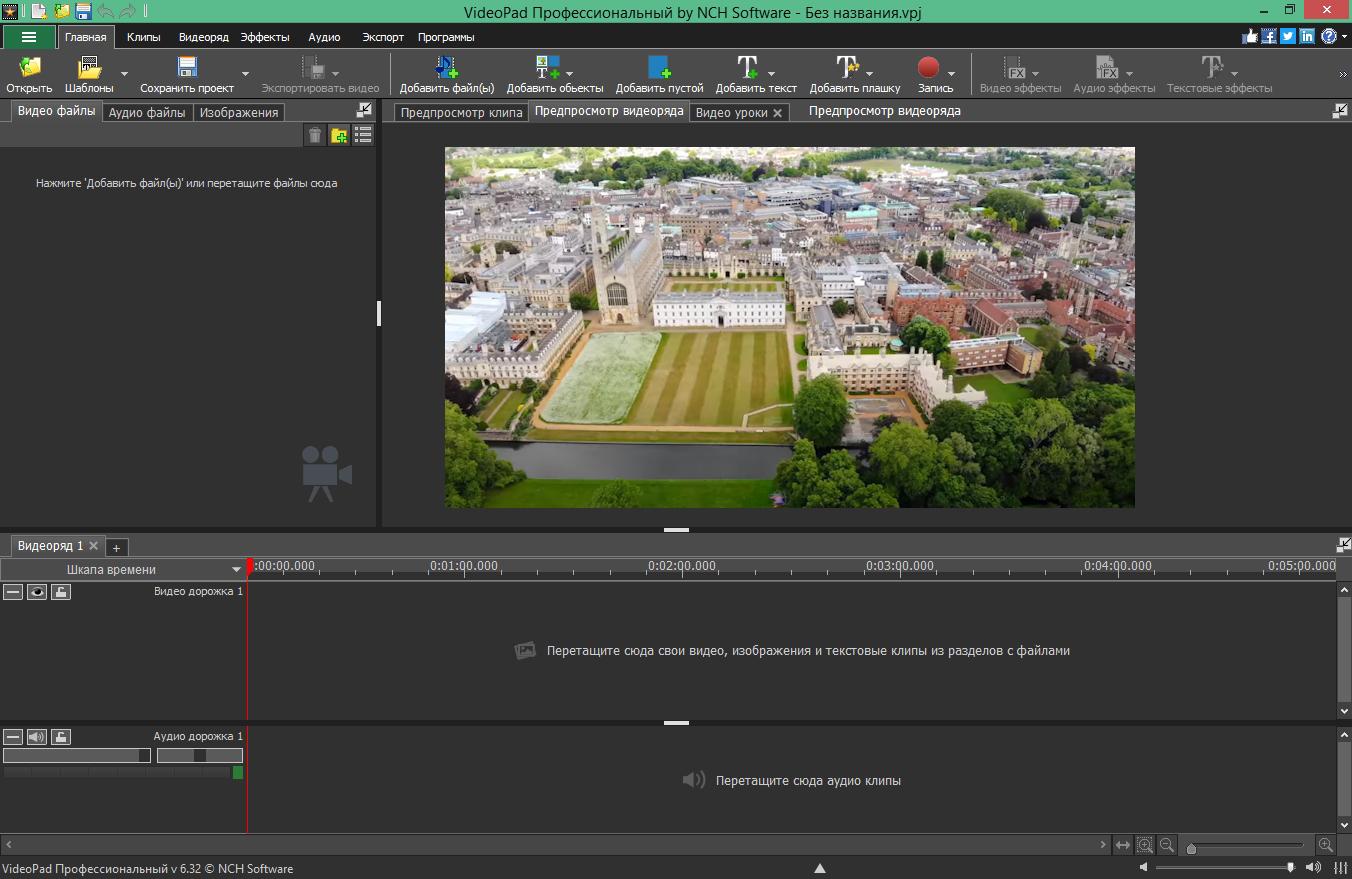Screen dimensions: 1352x879
Task: Click the red Record button icon
Action: click(x=929, y=67)
